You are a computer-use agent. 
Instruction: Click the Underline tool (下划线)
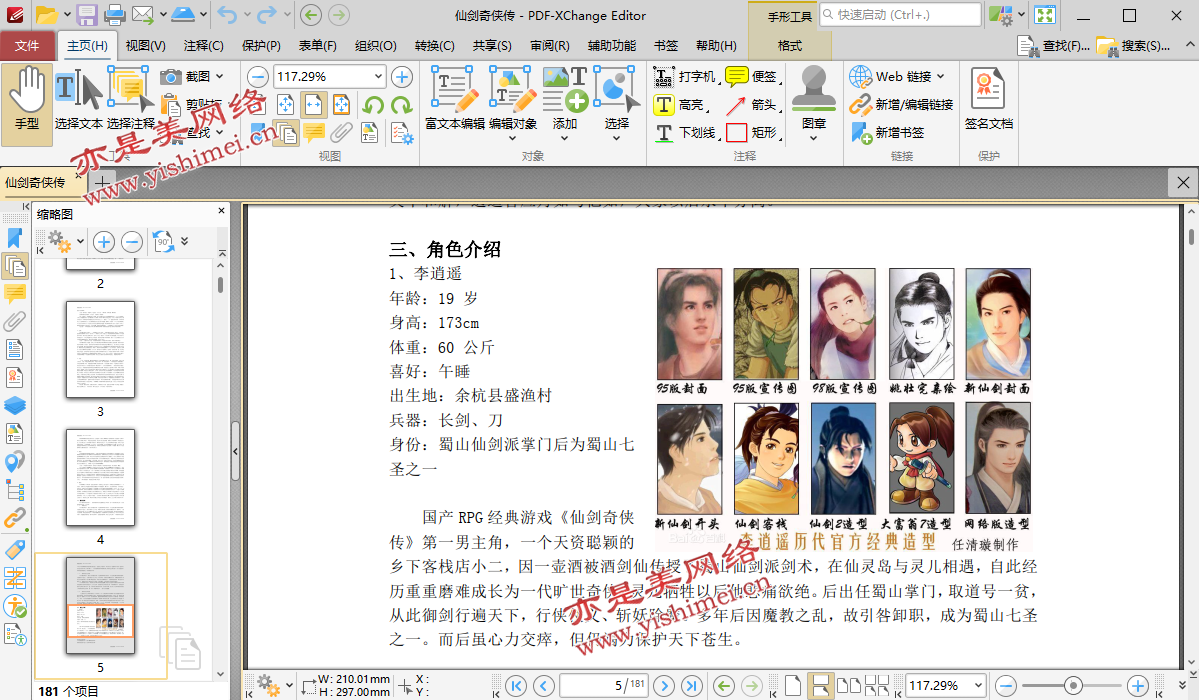coord(687,132)
